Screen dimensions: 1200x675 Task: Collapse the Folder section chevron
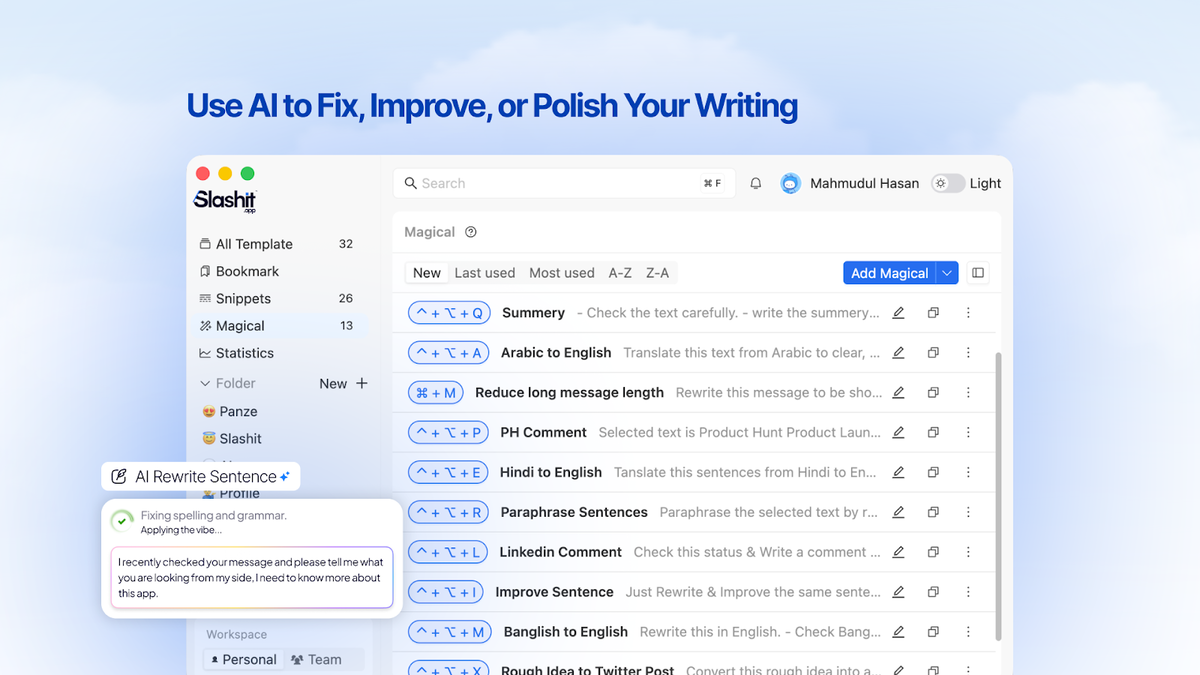point(206,383)
